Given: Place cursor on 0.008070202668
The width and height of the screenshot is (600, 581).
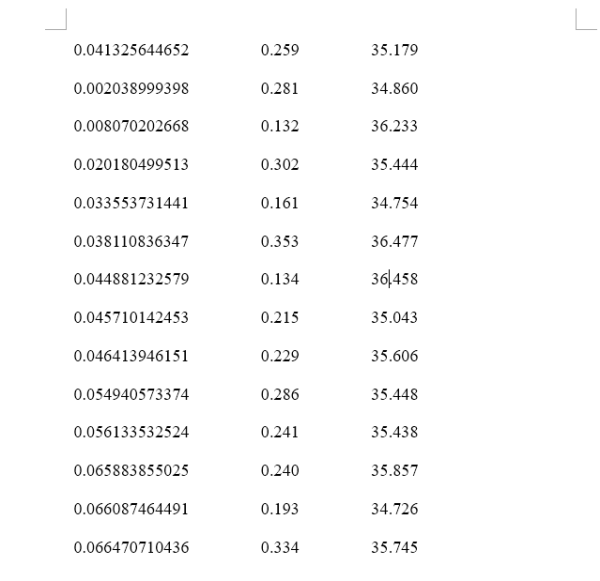Looking at the screenshot, I should 132,127.
